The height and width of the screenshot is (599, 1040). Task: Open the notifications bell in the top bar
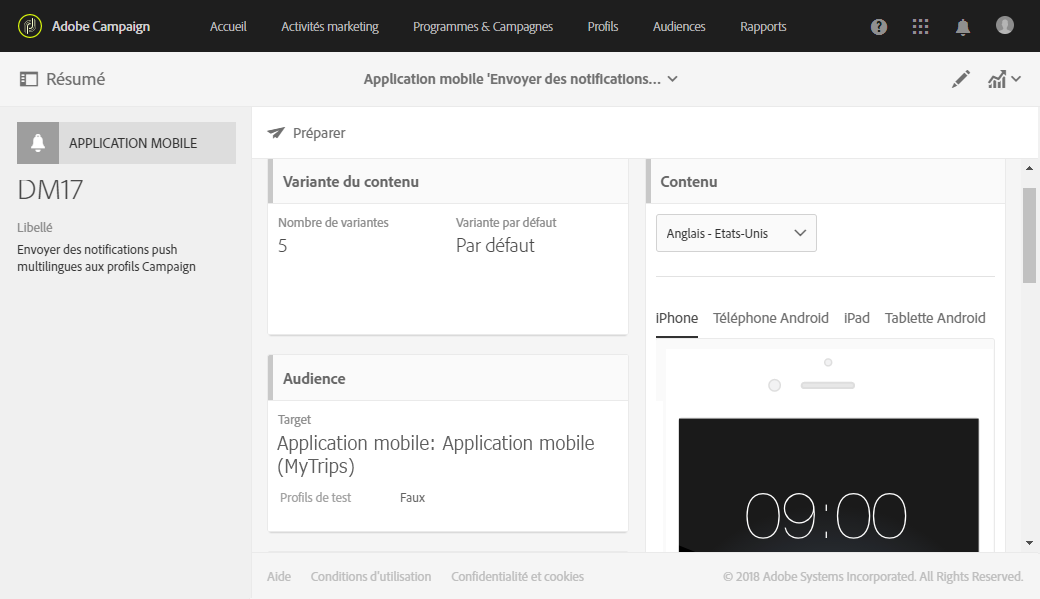962,27
